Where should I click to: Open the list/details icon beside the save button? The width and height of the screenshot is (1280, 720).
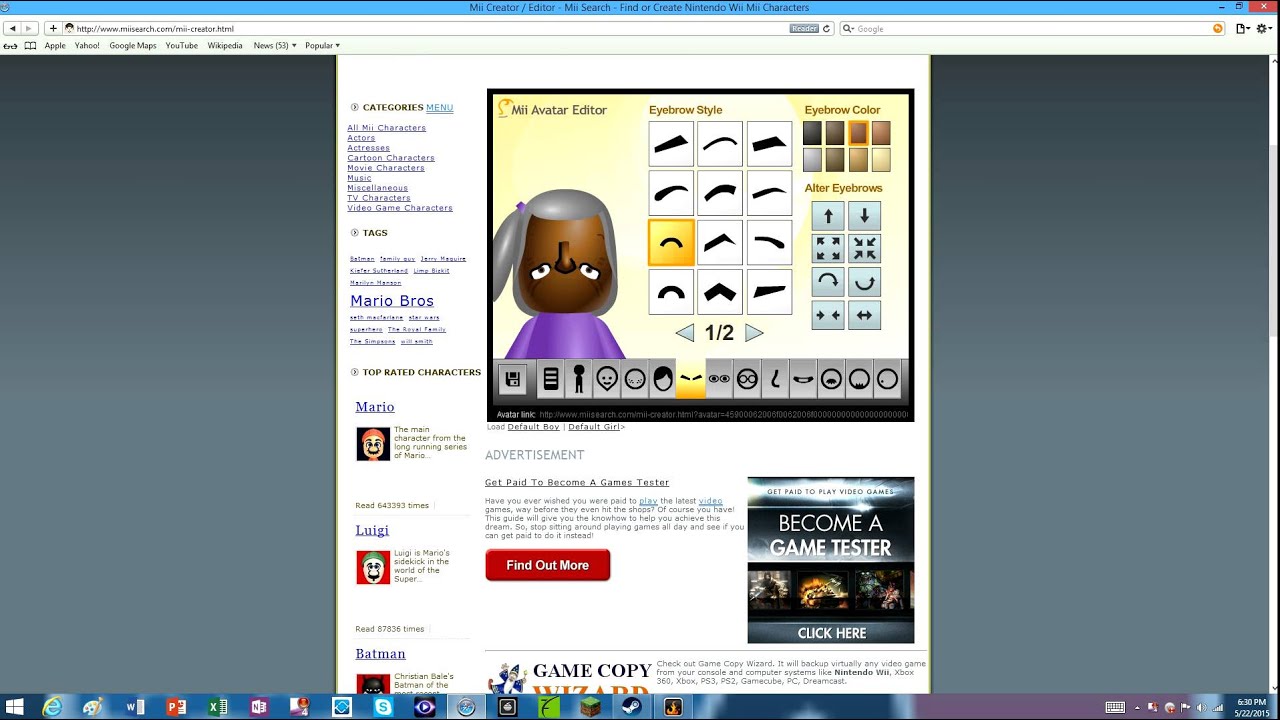tap(550, 379)
